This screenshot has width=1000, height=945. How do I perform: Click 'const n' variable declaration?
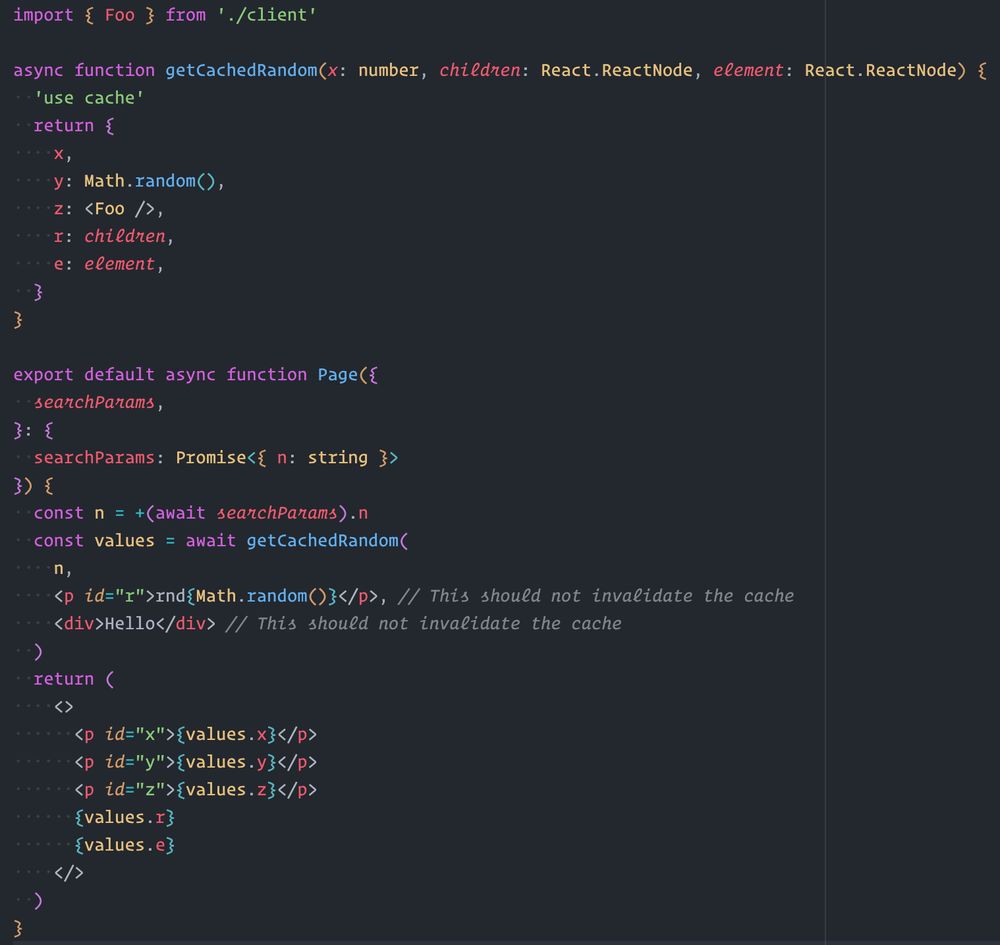(69, 513)
